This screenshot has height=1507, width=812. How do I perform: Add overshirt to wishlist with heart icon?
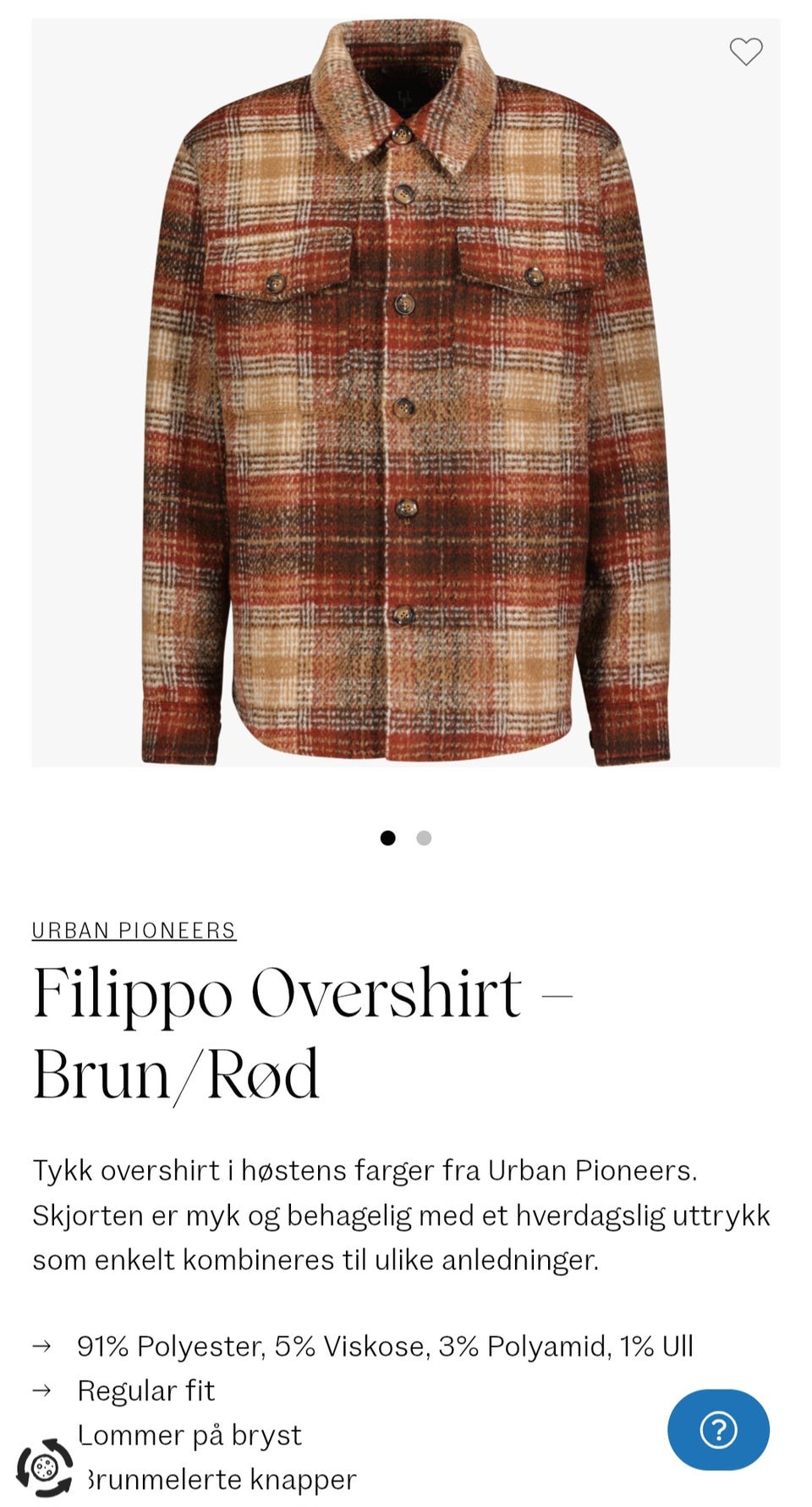746,52
